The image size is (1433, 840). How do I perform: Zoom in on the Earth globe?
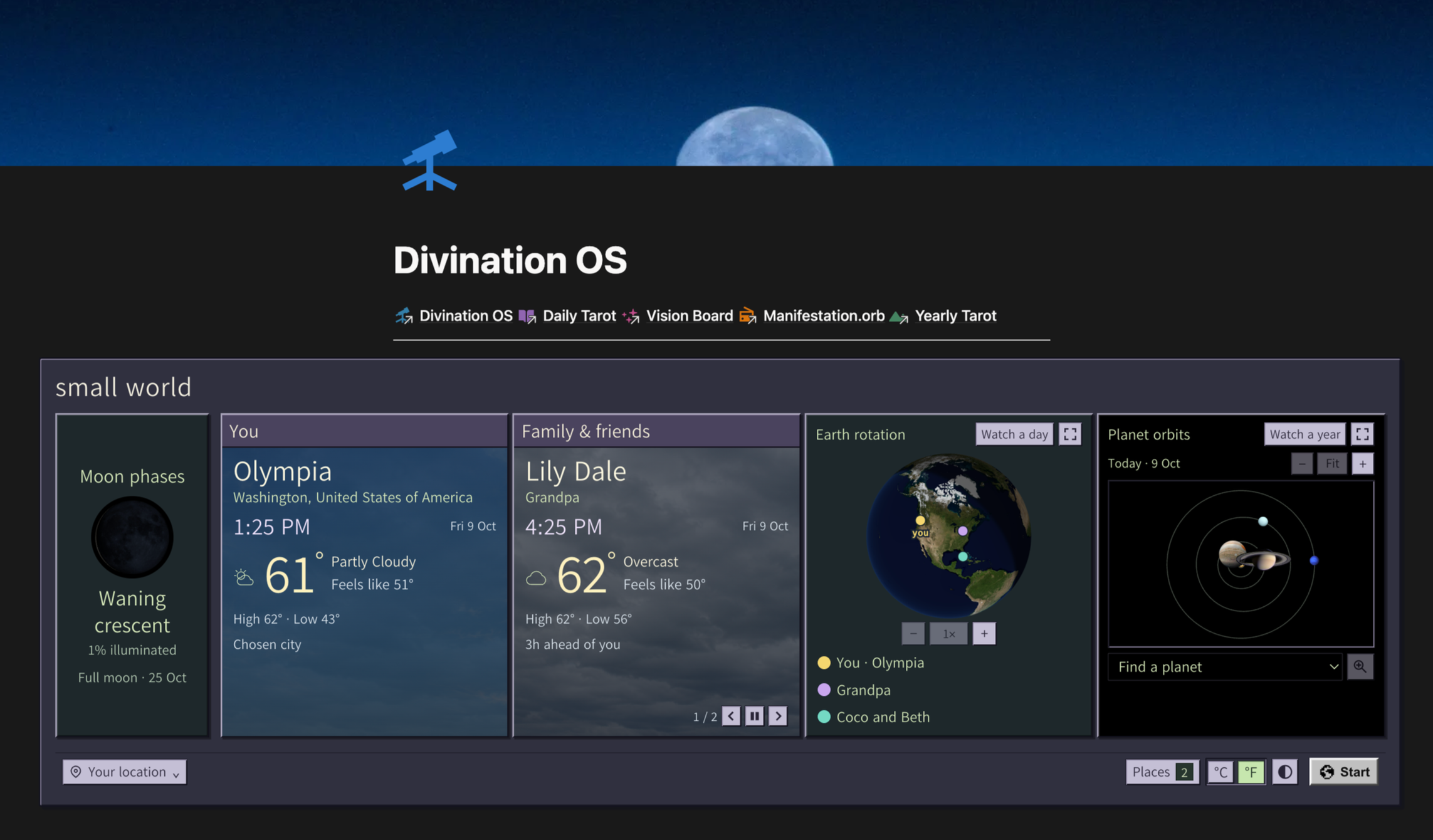coord(984,634)
